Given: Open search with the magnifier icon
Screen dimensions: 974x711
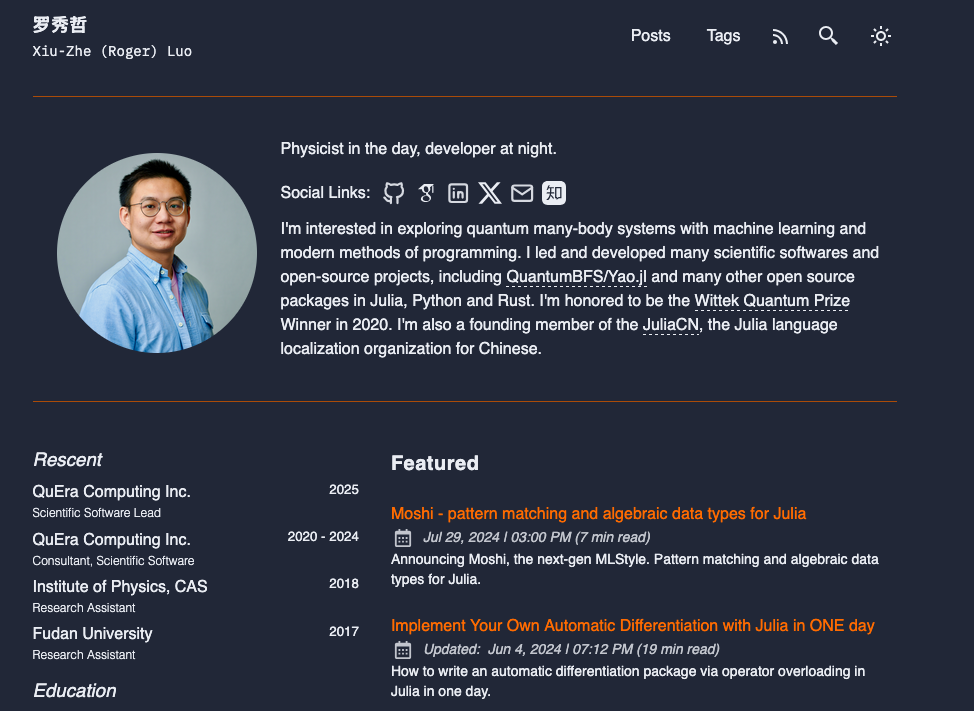Looking at the screenshot, I should click(828, 36).
